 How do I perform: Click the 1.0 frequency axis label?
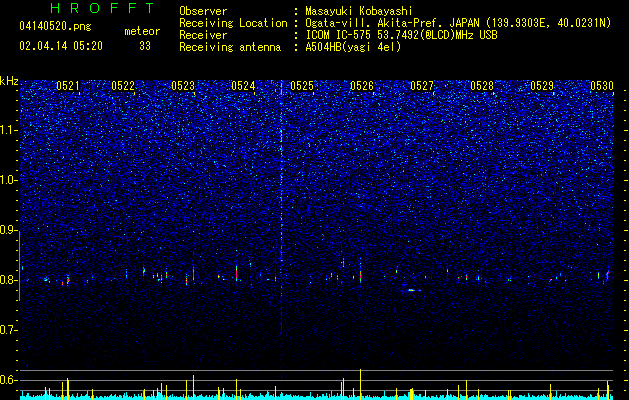[x=8, y=180]
